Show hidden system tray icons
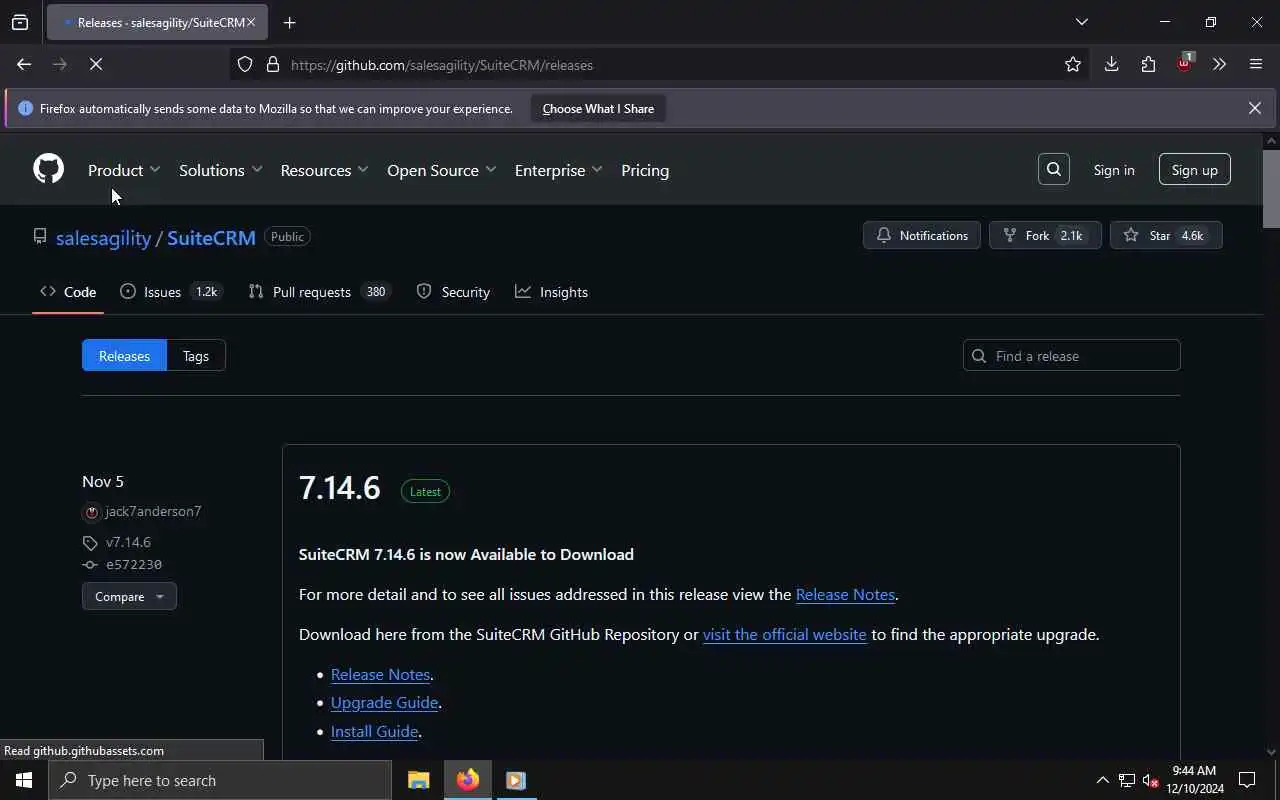Viewport: 1280px width, 800px height. click(1102, 780)
